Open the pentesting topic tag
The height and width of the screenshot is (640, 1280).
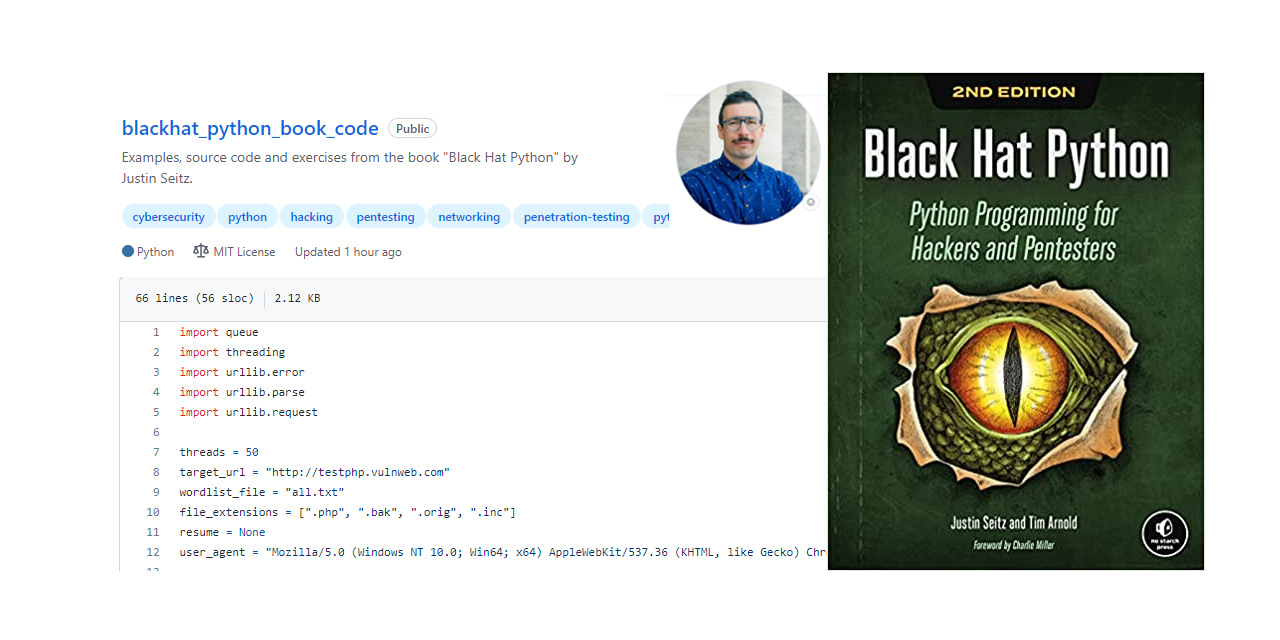385,217
